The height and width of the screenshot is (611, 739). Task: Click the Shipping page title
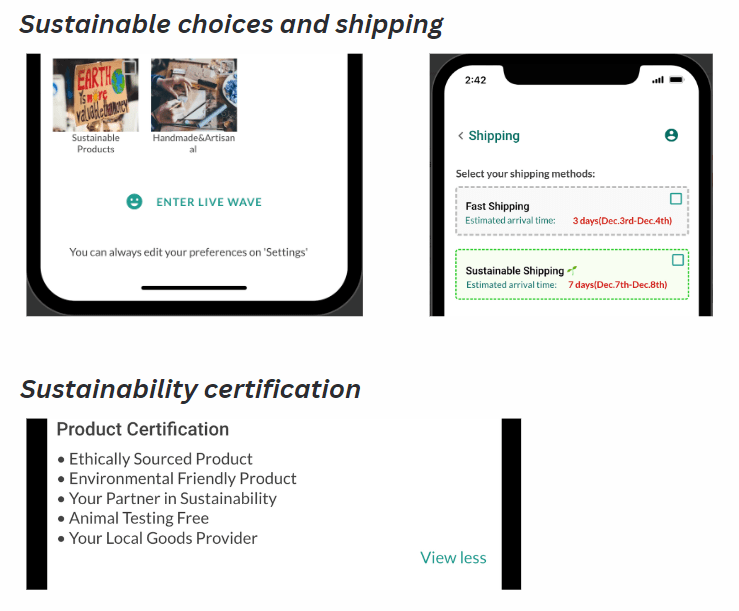coord(494,136)
